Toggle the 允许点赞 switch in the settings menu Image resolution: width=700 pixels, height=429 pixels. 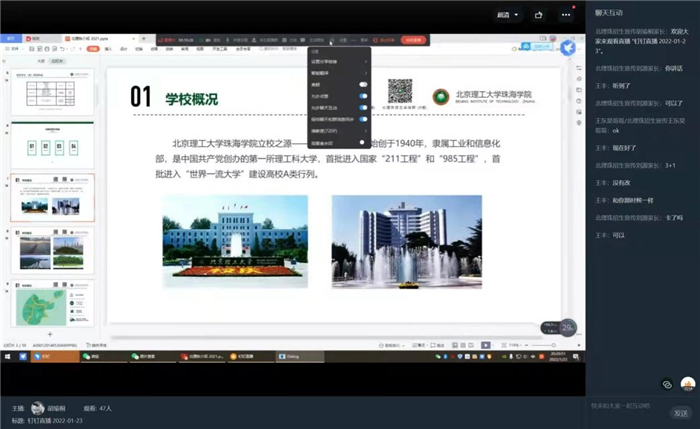(363, 96)
